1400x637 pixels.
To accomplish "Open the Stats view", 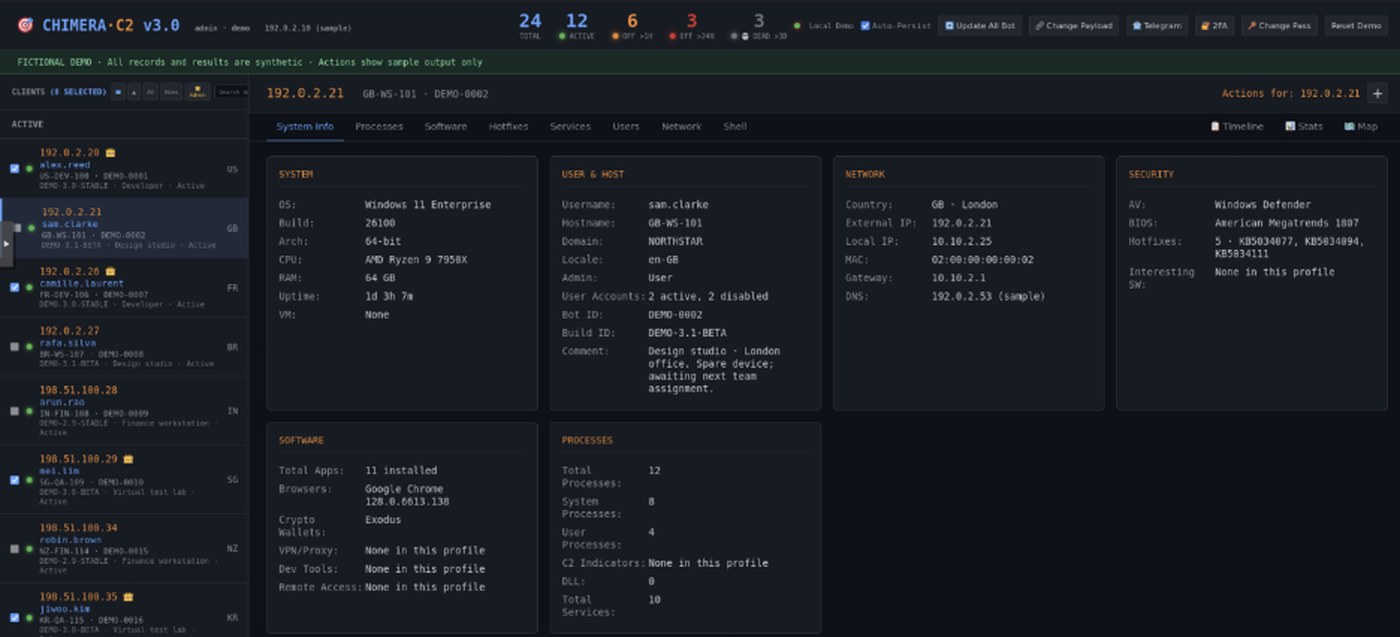I will tap(1304, 127).
